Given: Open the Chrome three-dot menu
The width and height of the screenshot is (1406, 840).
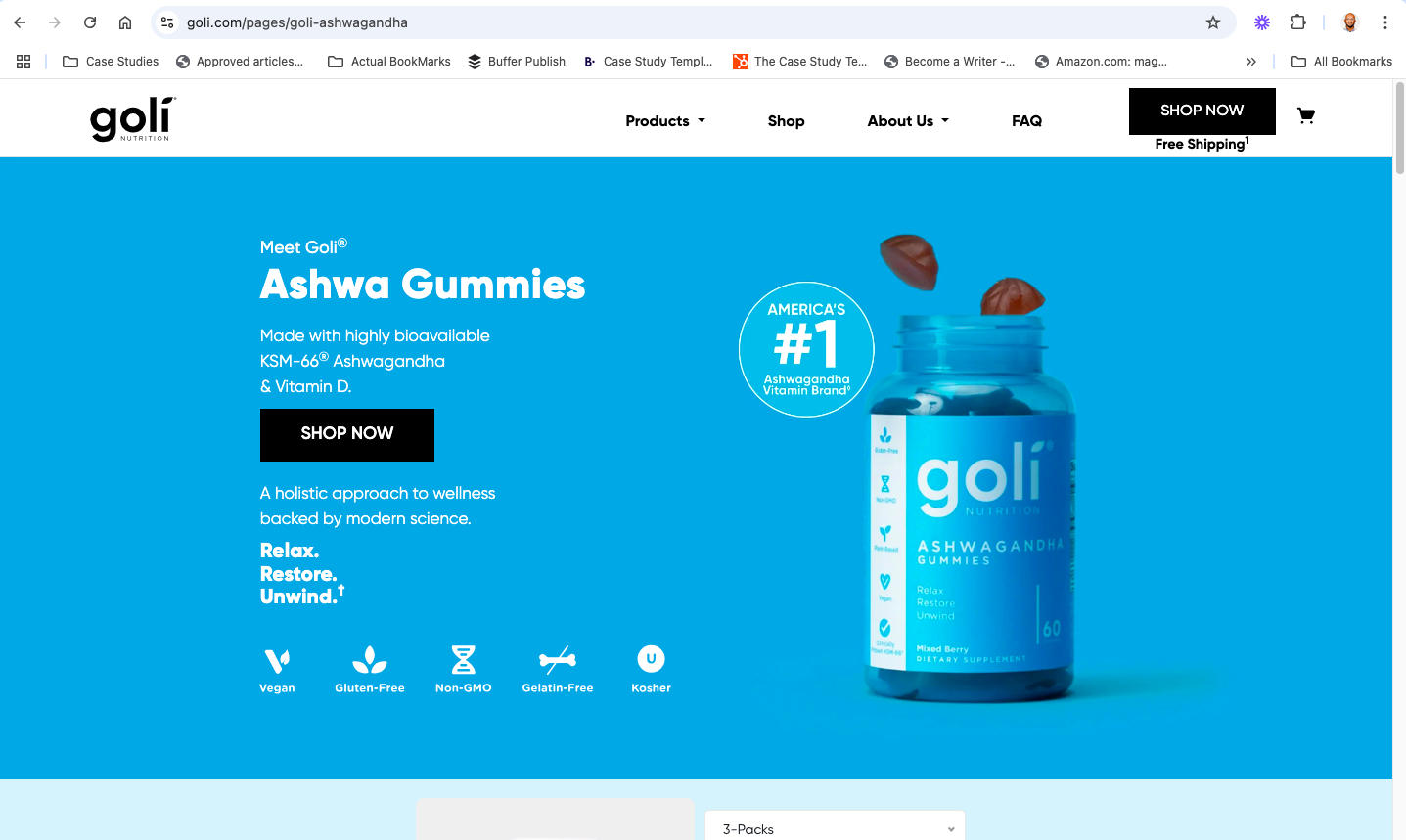Looking at the screenshot, I should [1385, 22].
